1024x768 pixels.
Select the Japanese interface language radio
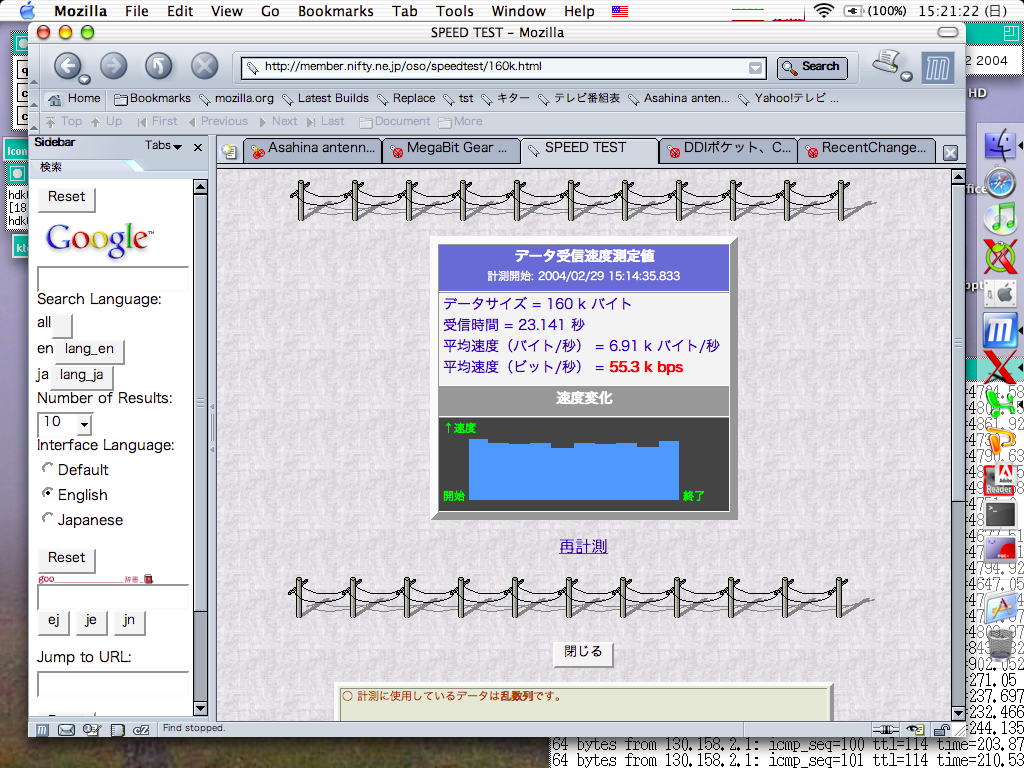(x=48, y=519)
